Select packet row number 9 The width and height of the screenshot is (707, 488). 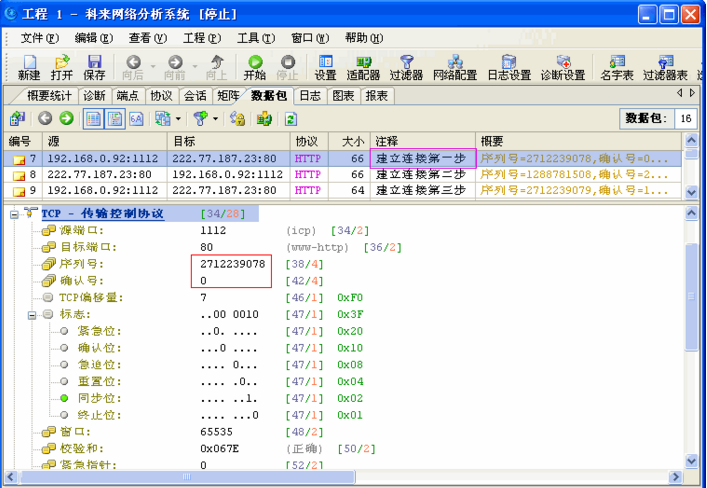coord(343,190)
